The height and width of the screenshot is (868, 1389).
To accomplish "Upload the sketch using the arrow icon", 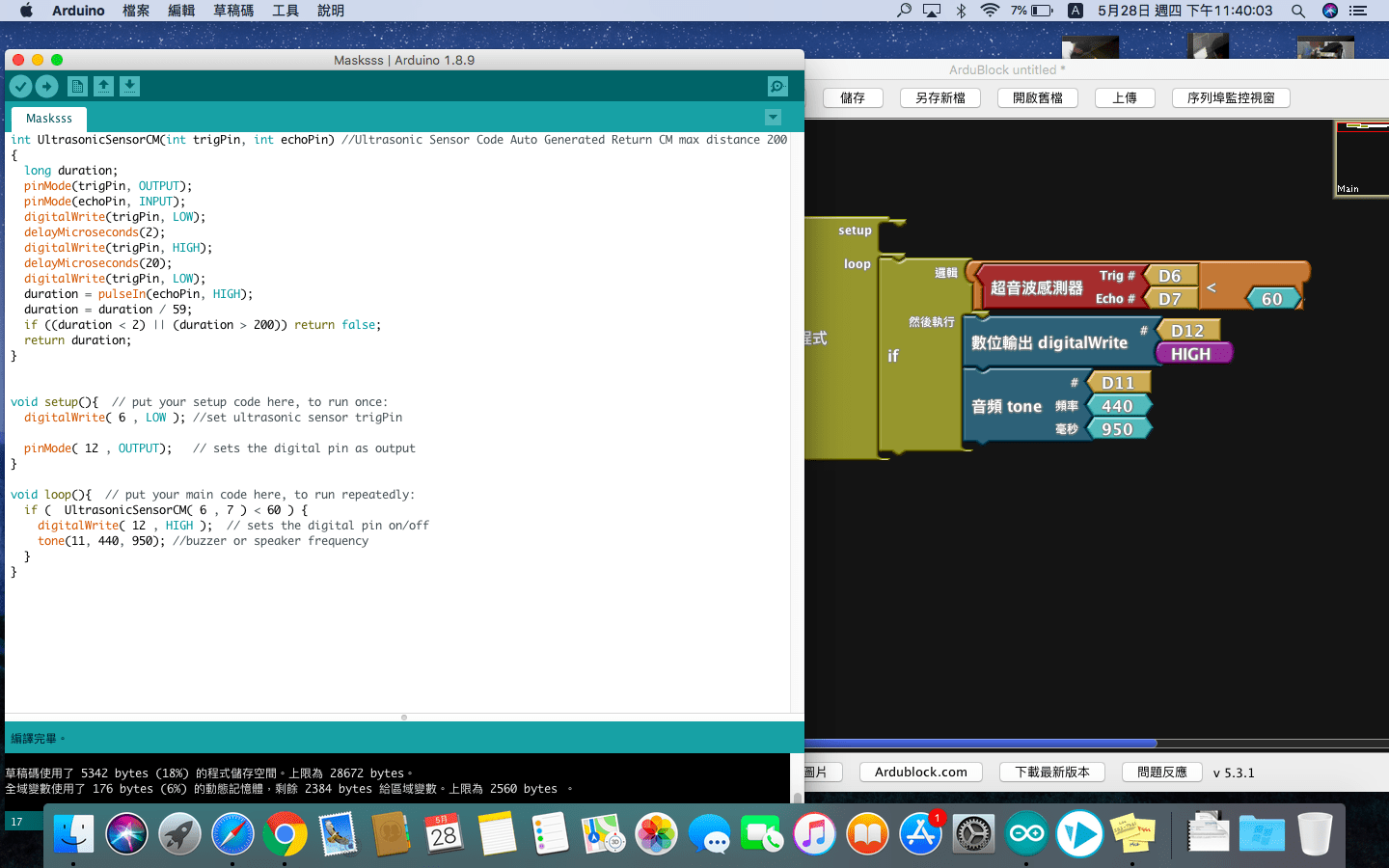I will 46,86.
